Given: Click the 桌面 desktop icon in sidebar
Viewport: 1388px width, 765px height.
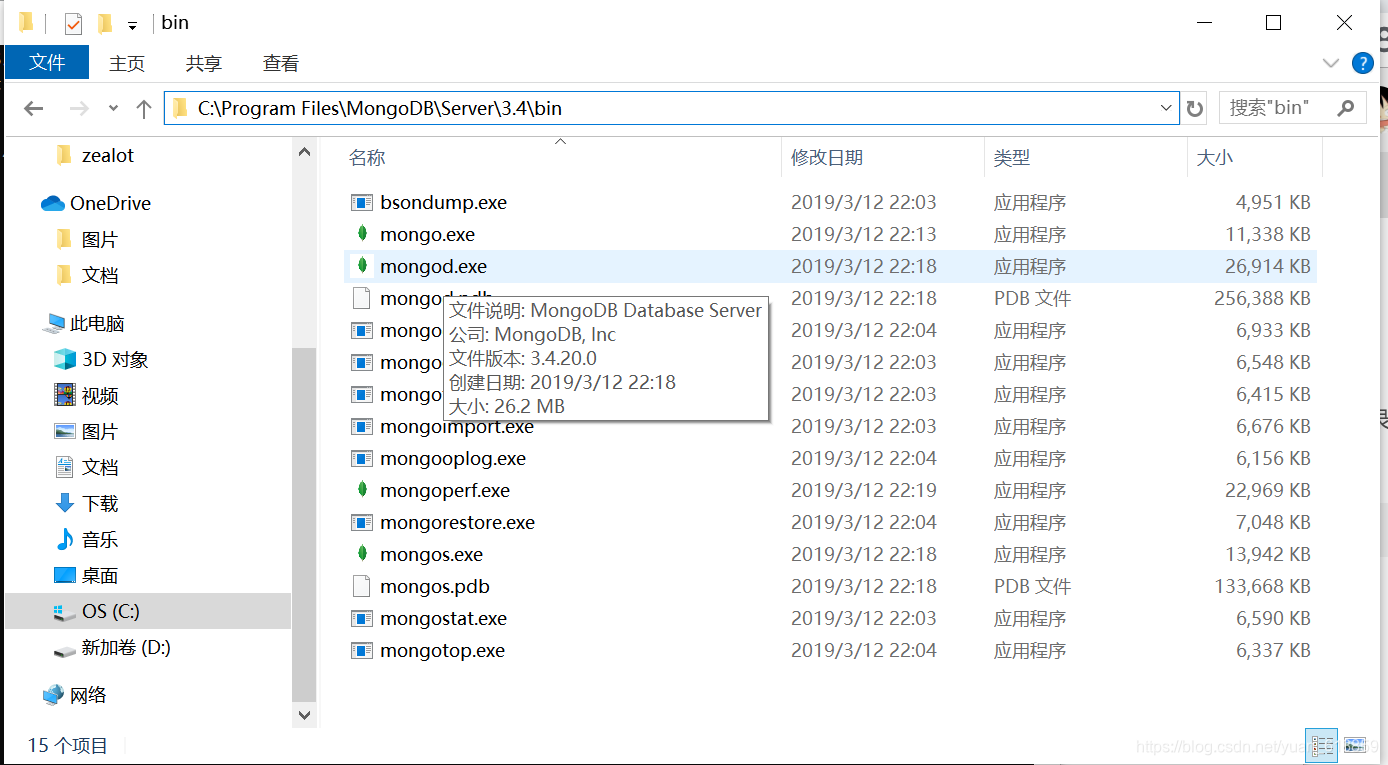Looking at the screenshot, I should [65, 575].
